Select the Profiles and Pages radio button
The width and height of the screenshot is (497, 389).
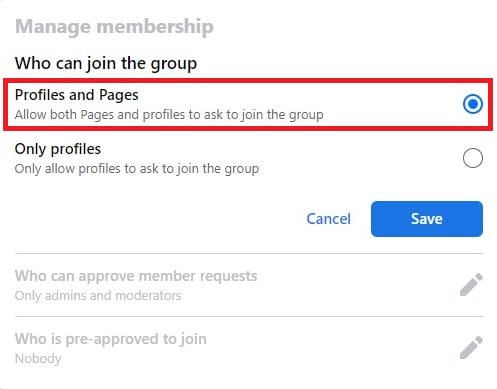pos(473,104)
